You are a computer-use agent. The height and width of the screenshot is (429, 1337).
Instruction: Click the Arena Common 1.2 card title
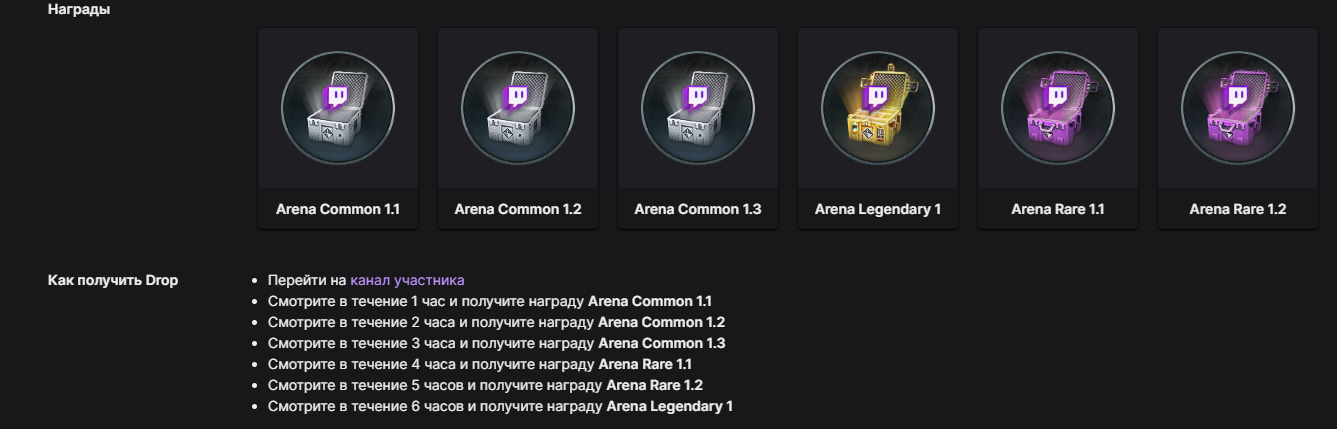pyautogui.click(x=518, y=210)
